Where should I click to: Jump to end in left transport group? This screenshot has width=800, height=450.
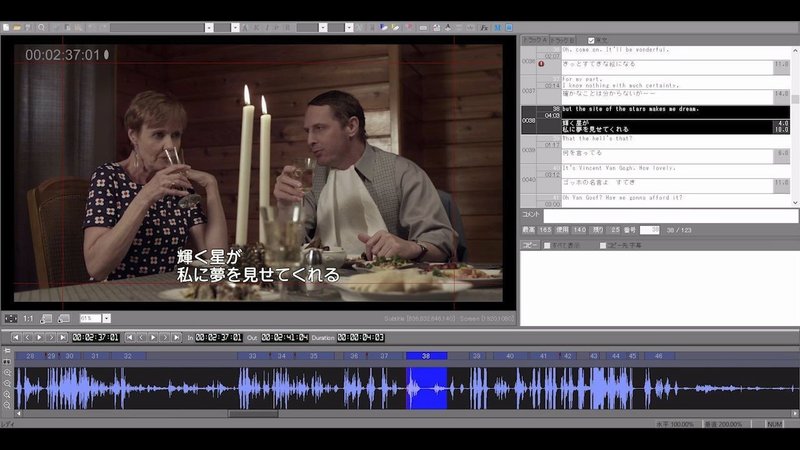[63, 337]
